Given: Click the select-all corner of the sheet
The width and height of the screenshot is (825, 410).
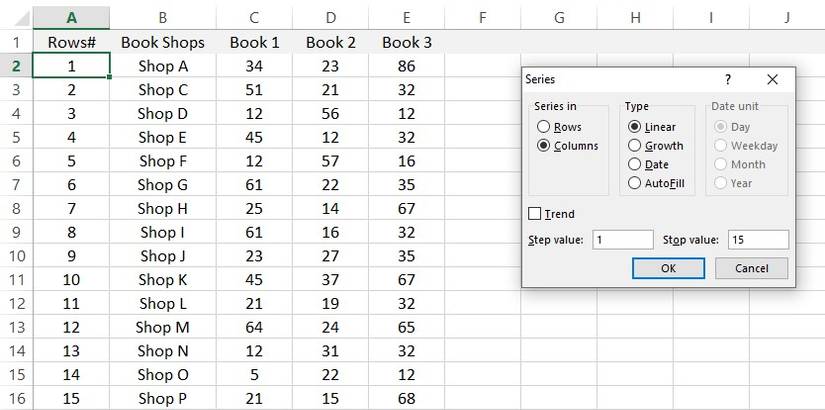Looking at the screenshot, I should click(16, 17).
